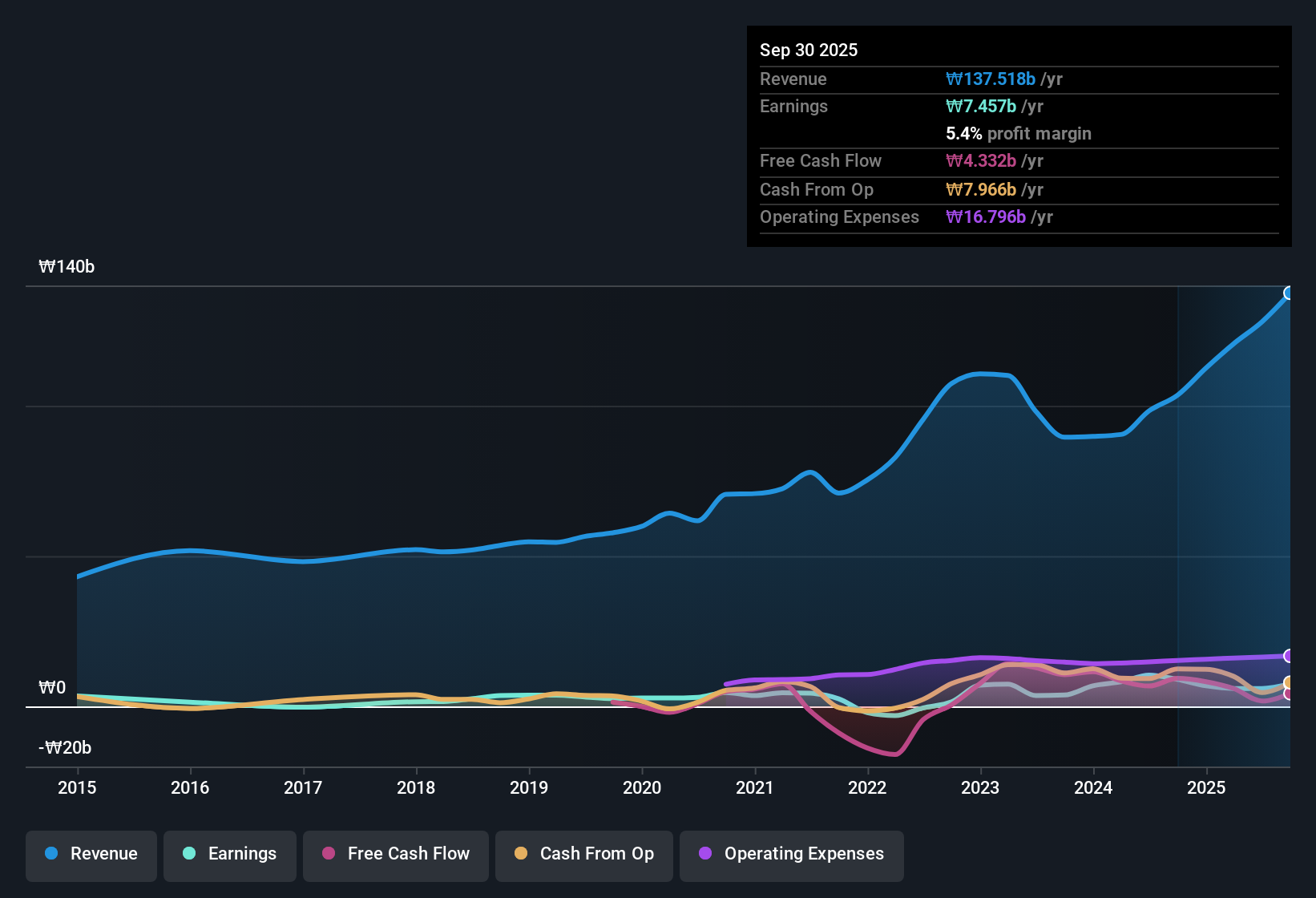Click the 5.4% profit margin text
Image resolution: width=1316 pixels, height=898 pixels.
[x=1019, y=133]
